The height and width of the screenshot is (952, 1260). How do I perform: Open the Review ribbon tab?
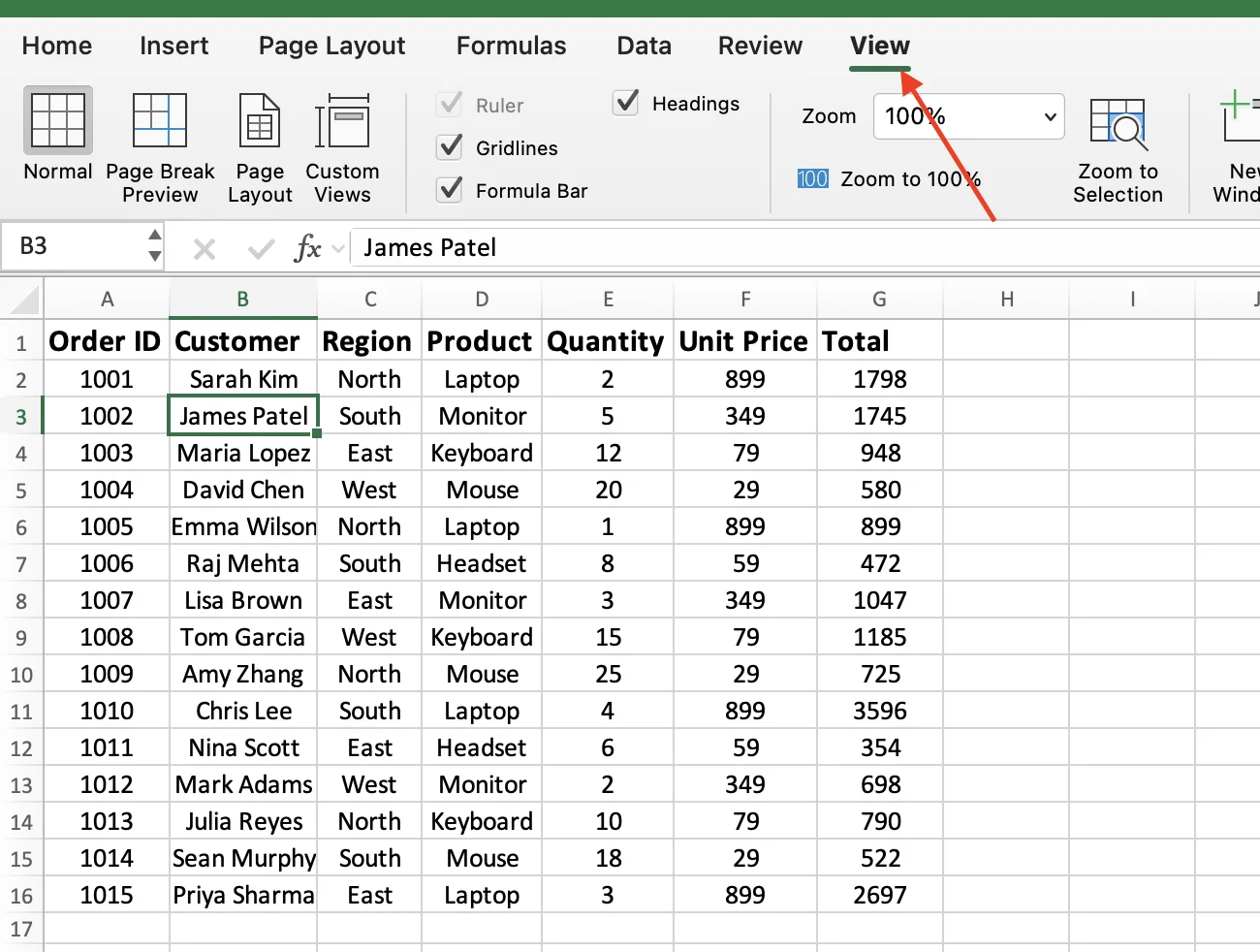tap(760, 46)
